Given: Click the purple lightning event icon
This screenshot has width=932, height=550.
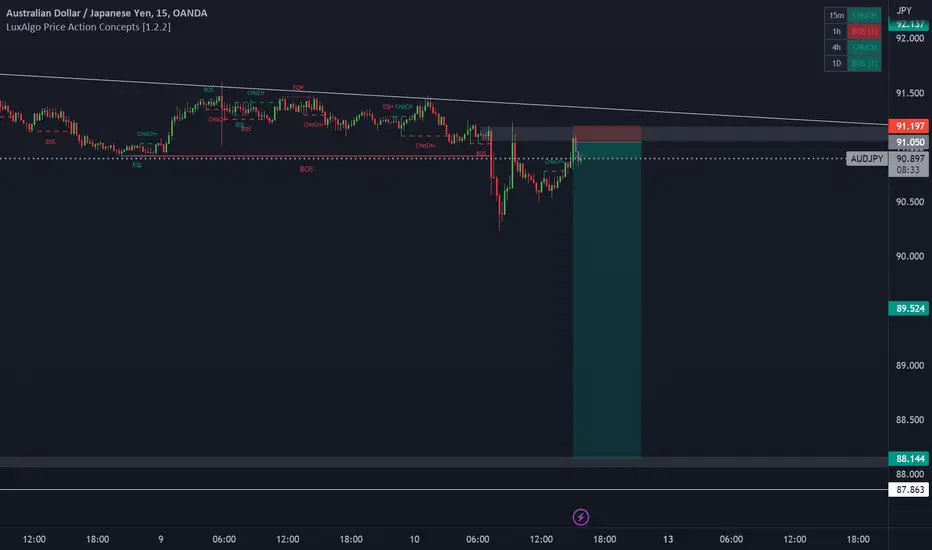Looking at the screenshot, I should [x=581, y=517].
